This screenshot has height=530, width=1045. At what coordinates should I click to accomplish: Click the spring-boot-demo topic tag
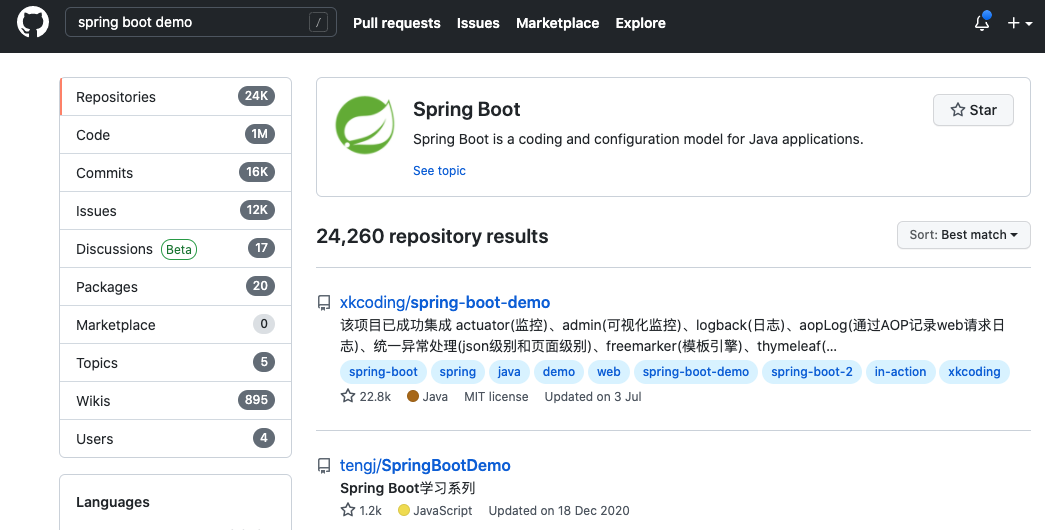tap(696, 372)
